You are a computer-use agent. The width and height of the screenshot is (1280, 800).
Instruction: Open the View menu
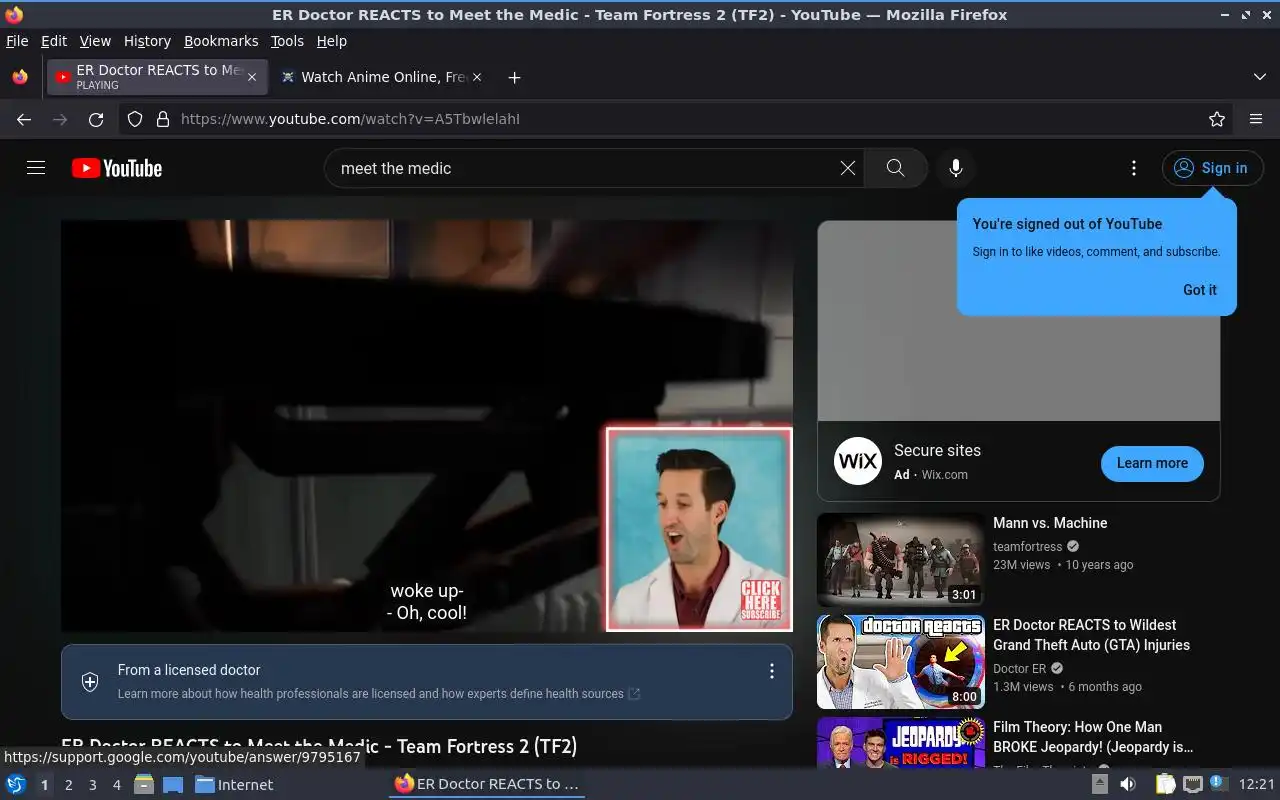pos(95,41)
